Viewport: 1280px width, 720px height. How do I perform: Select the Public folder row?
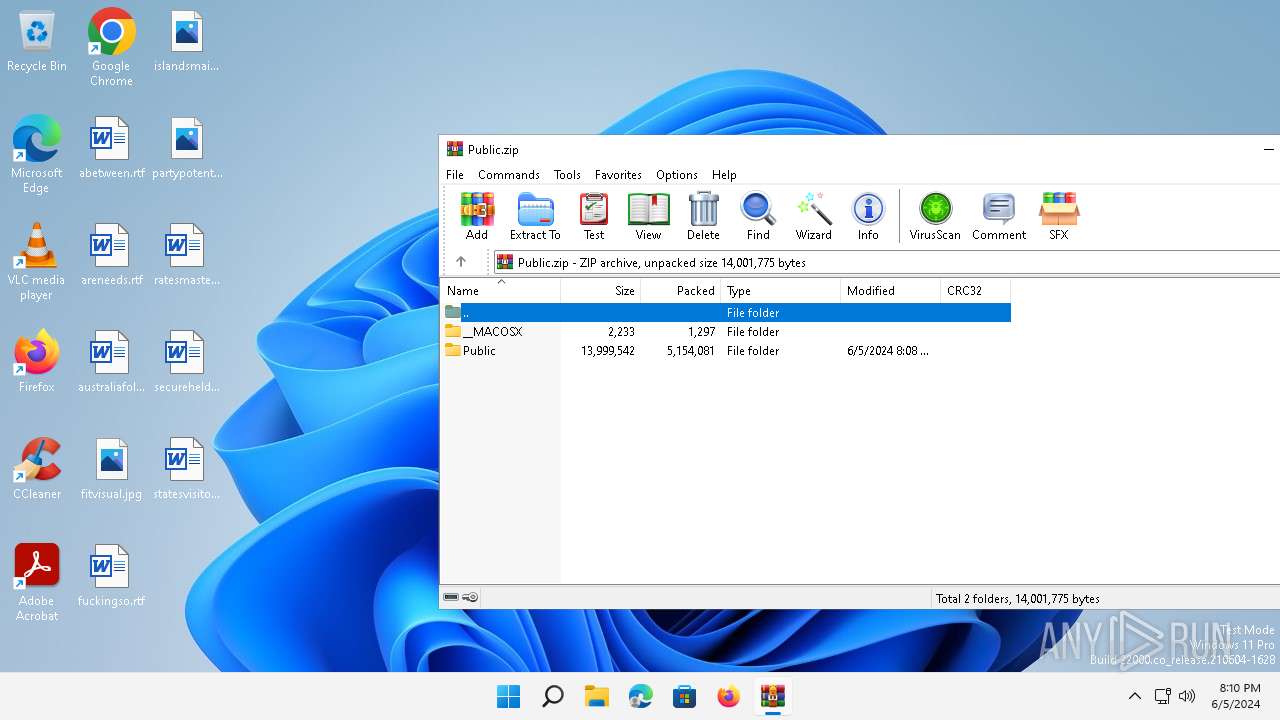[726, 351]
